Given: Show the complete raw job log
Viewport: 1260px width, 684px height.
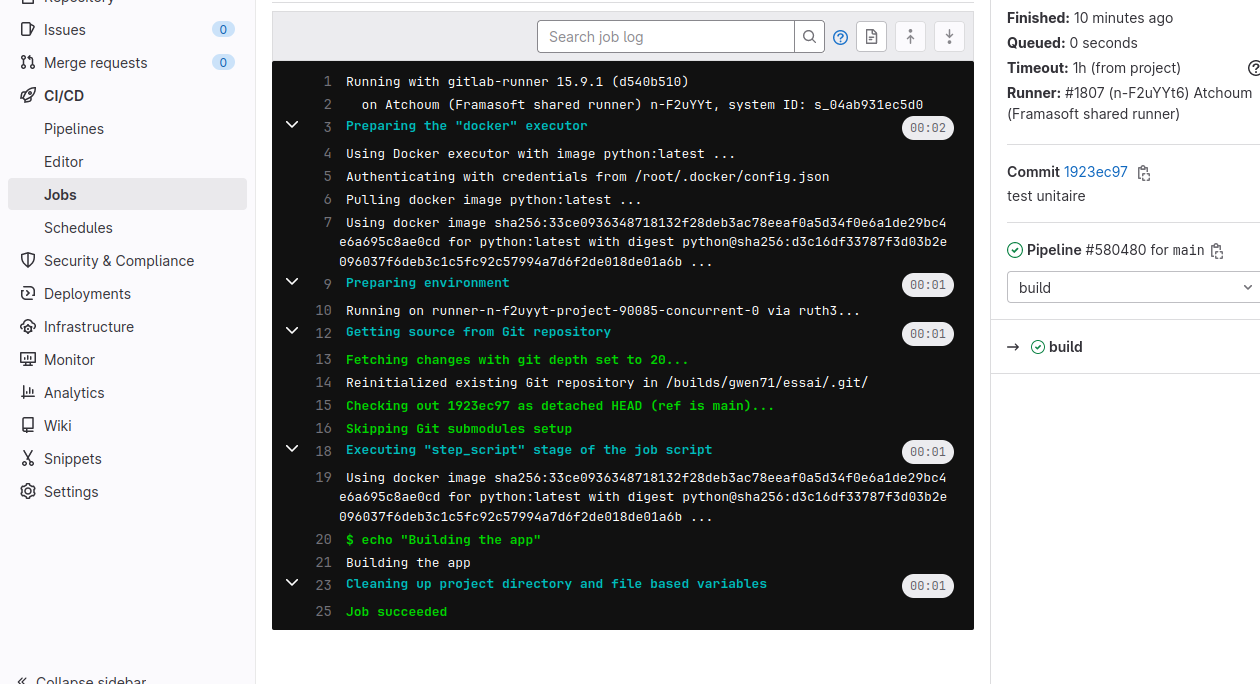Looking at the screenshot, I should [x=871, y=37].
